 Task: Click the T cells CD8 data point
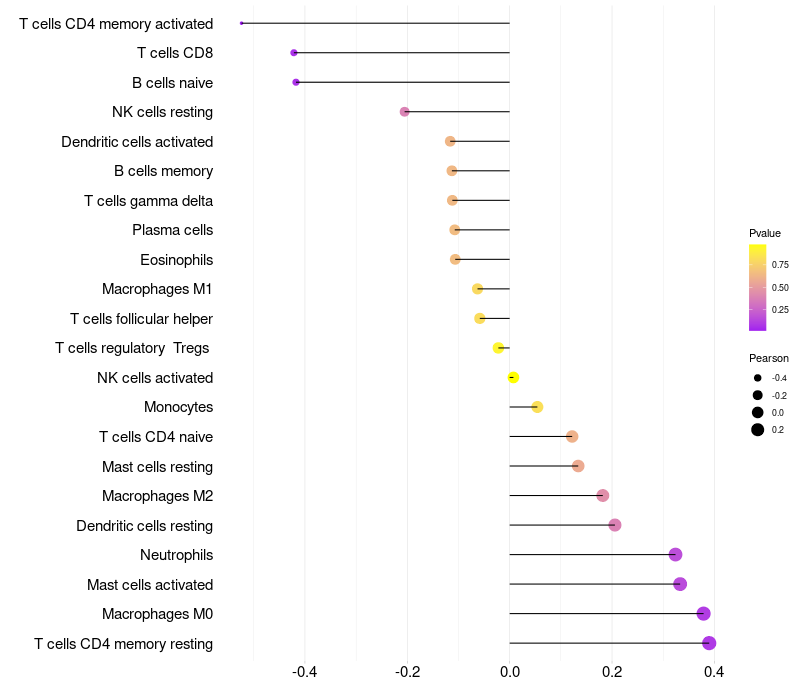click(294, 52)
